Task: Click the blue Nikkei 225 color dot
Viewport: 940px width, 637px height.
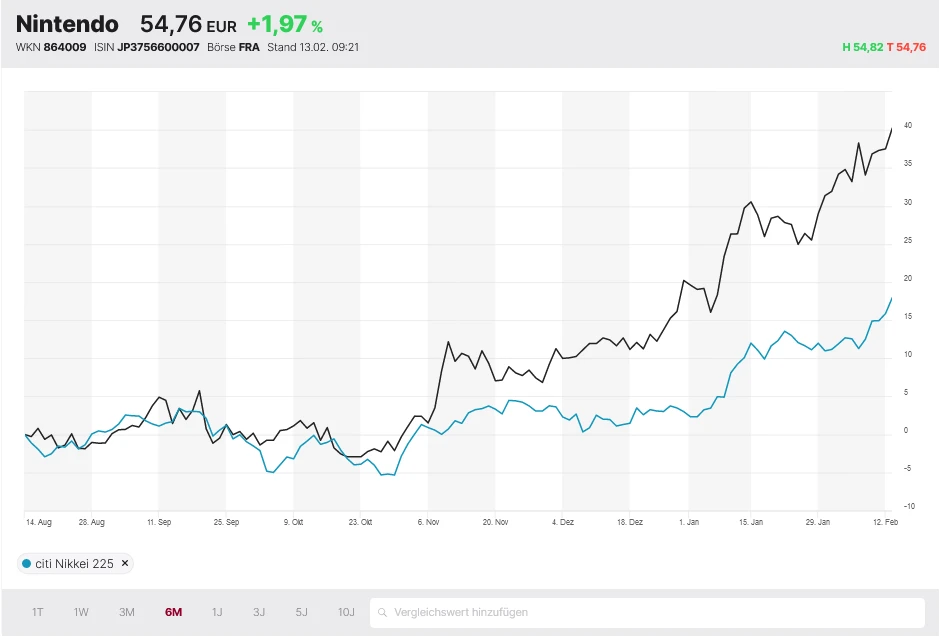Action: 26,563
